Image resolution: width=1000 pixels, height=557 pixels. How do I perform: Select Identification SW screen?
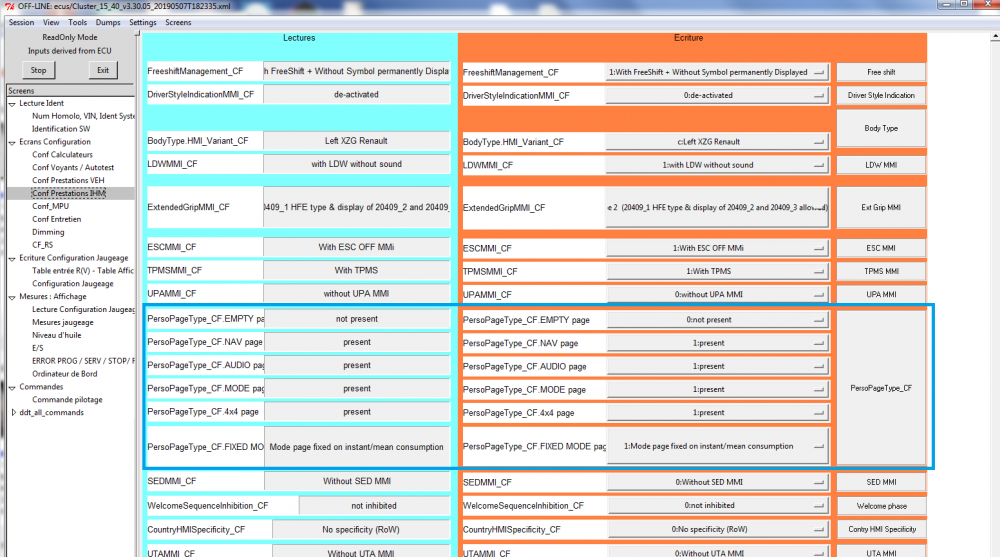click(x=61, y=129)
